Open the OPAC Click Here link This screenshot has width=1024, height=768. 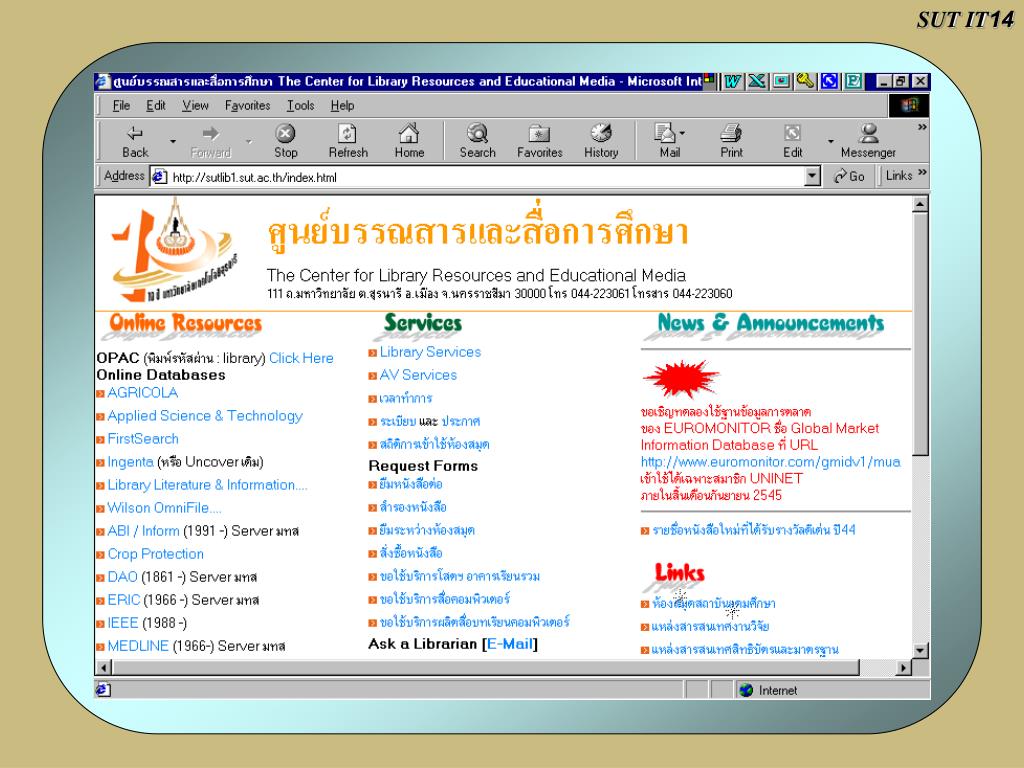[x=301, y=358]
